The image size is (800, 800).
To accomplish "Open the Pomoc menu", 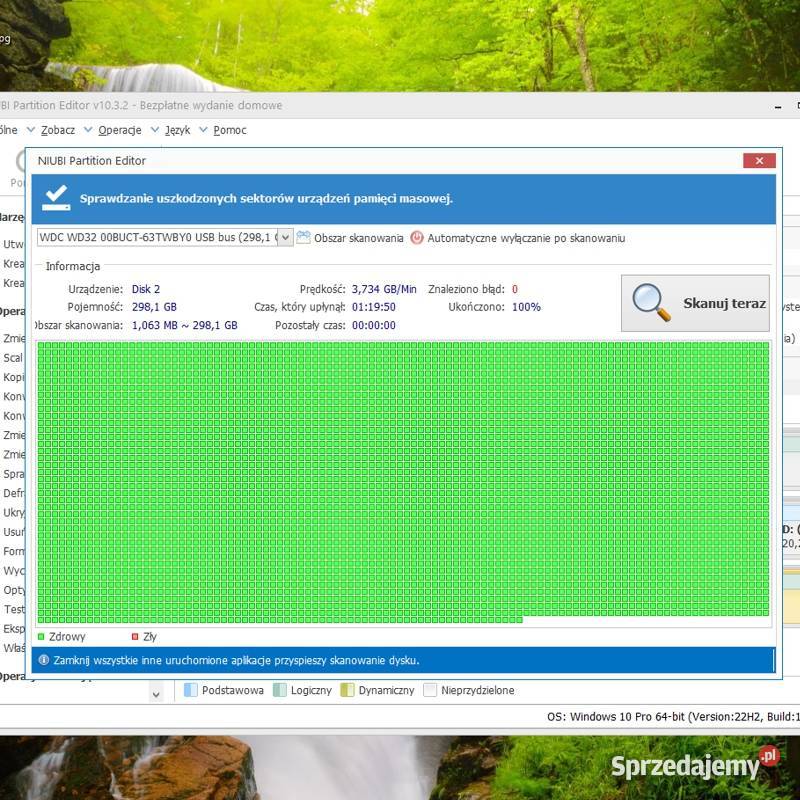I will pos(230,130).
